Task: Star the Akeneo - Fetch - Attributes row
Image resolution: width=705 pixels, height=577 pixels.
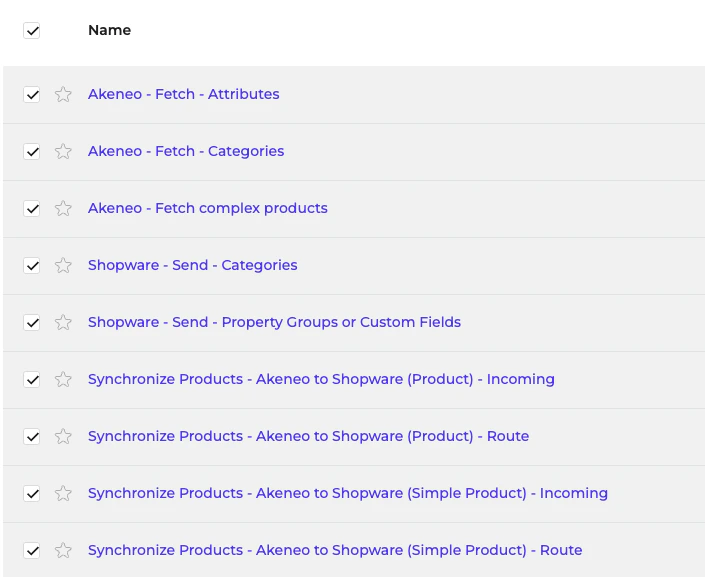Action: [x=63, y=95]
